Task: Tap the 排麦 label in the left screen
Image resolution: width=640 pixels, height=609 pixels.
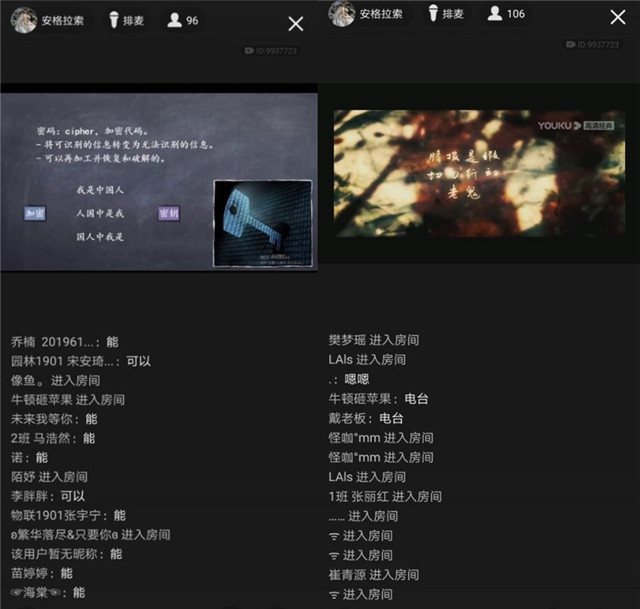Action: pos(133,20)
